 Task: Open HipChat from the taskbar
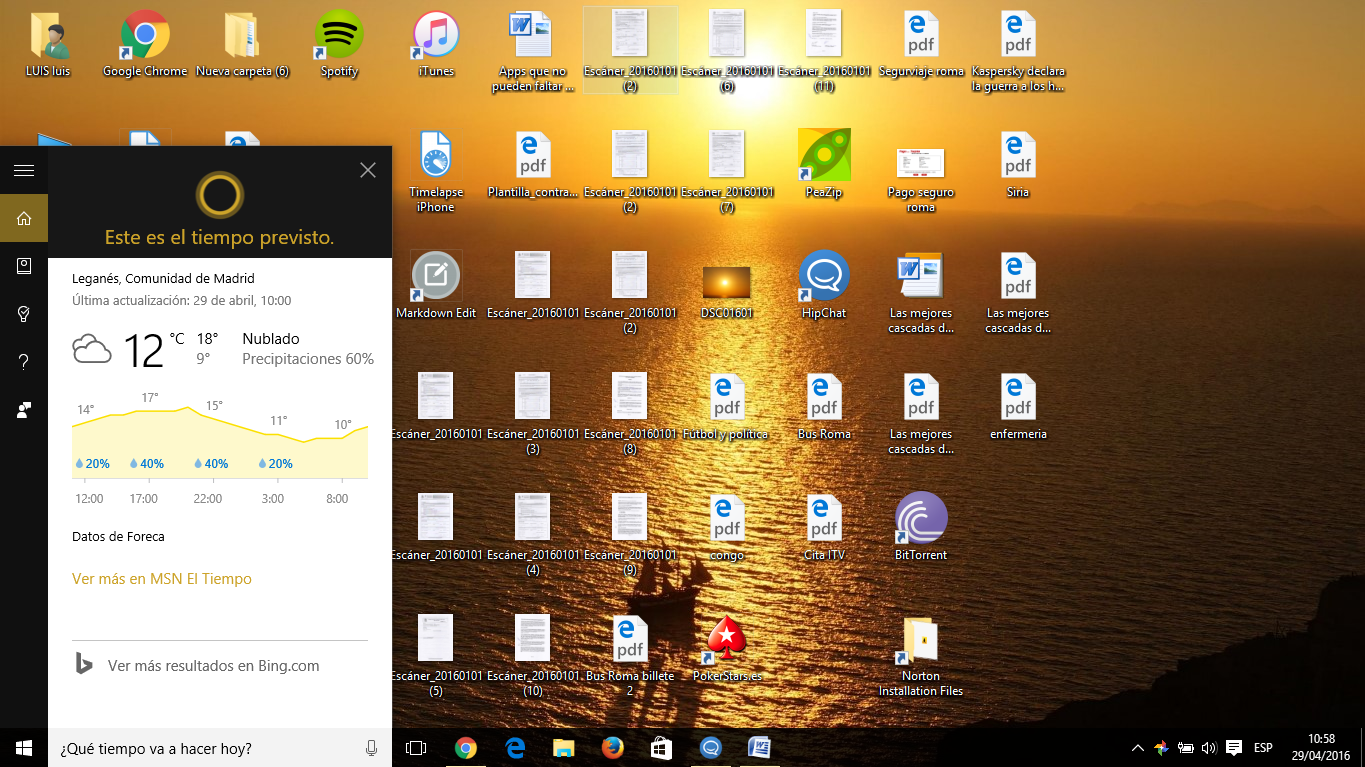click(x=711, y=748)
